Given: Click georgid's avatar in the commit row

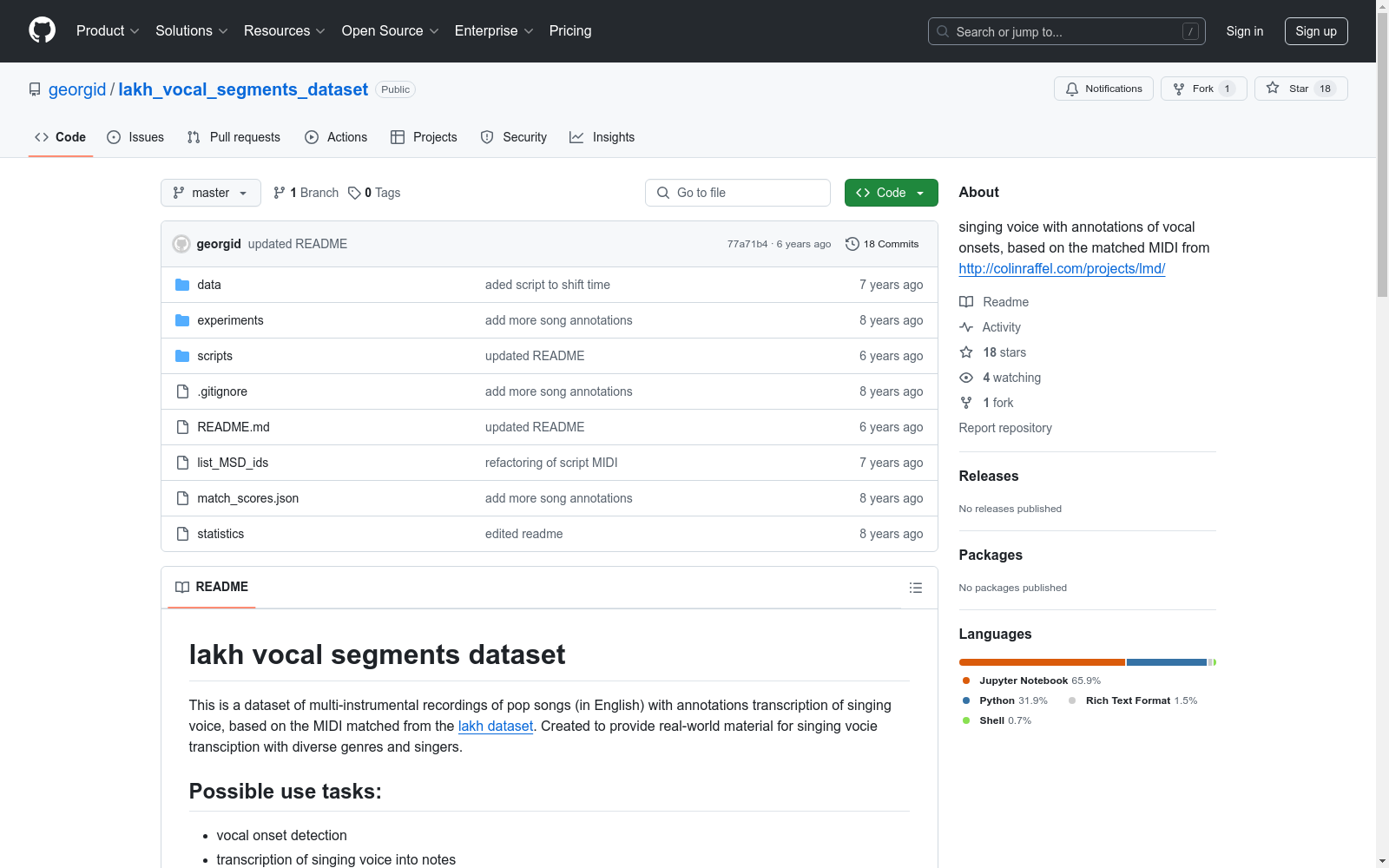Looking at the screenshot, I should [181, 244].
